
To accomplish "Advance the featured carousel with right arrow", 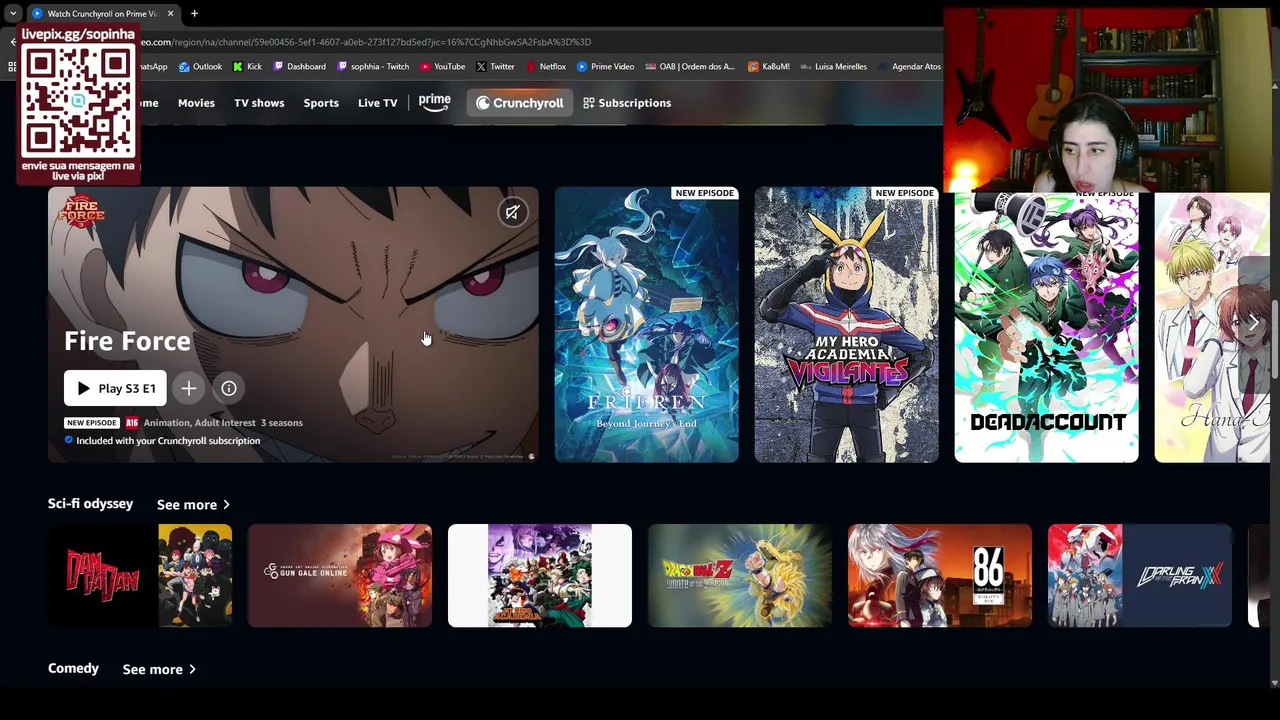I will (x=1253, y=322).
